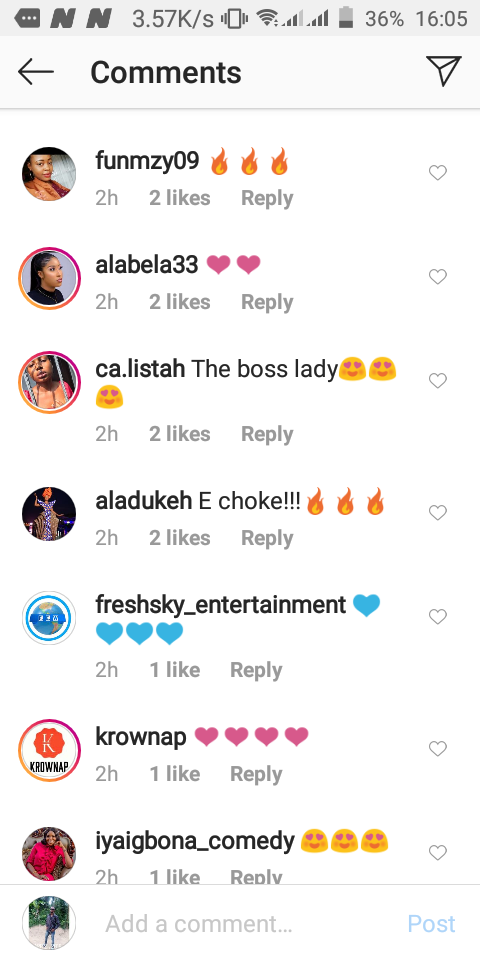Open freshsky_entertainment's globe avatar

[49, 618]
